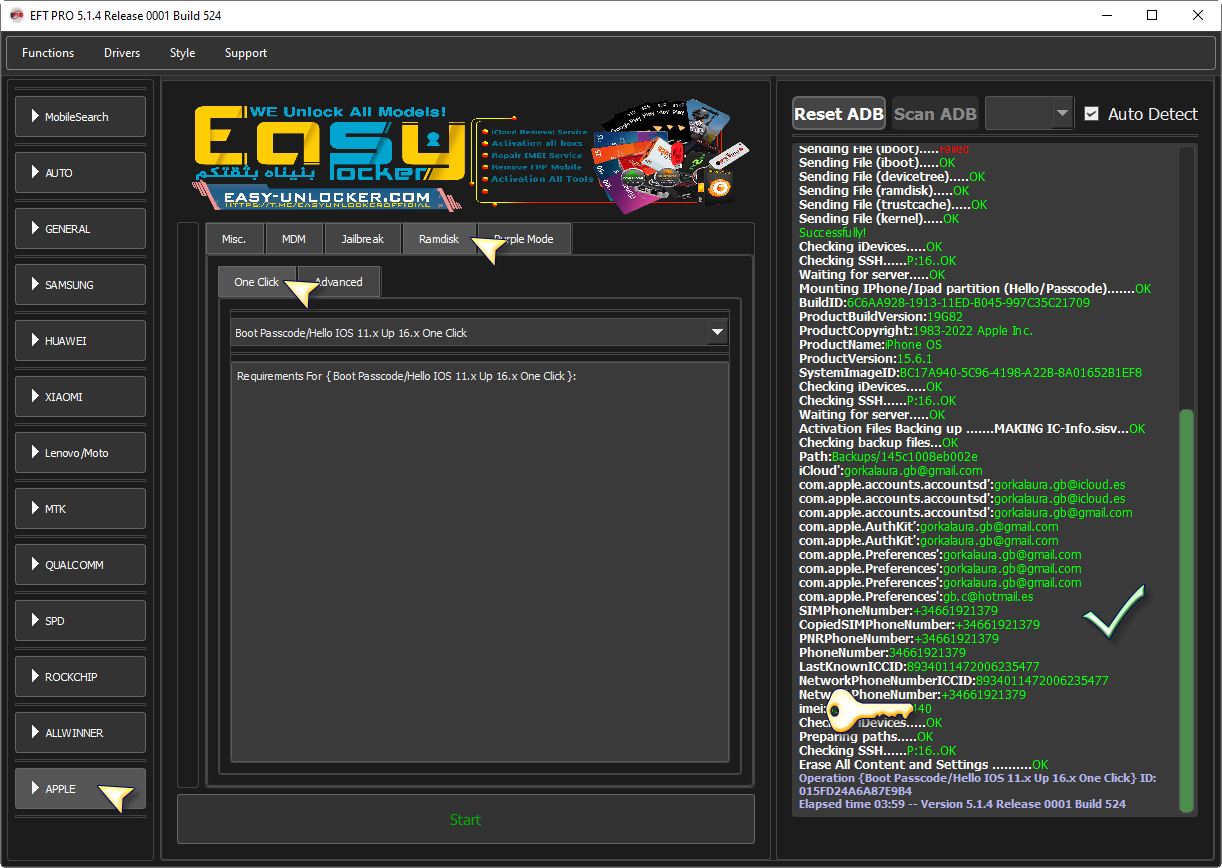Select the One Click sub-tab
Screen dimensions: 1222x868
pos(257,282)
